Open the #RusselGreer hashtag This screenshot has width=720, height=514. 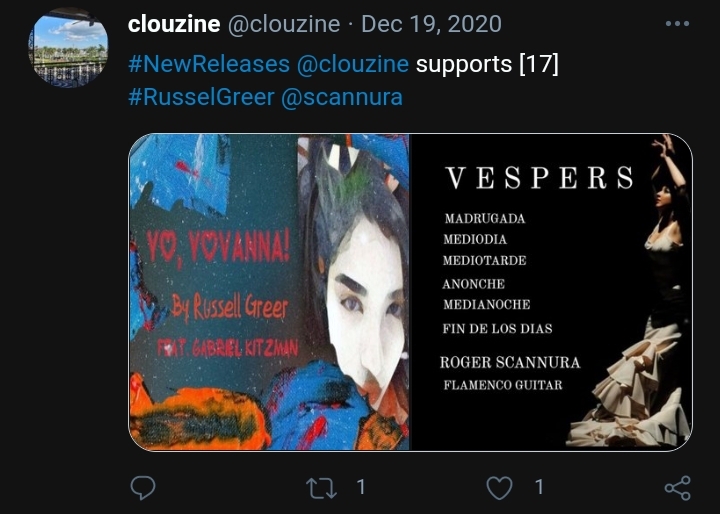(x=201, y=97)
